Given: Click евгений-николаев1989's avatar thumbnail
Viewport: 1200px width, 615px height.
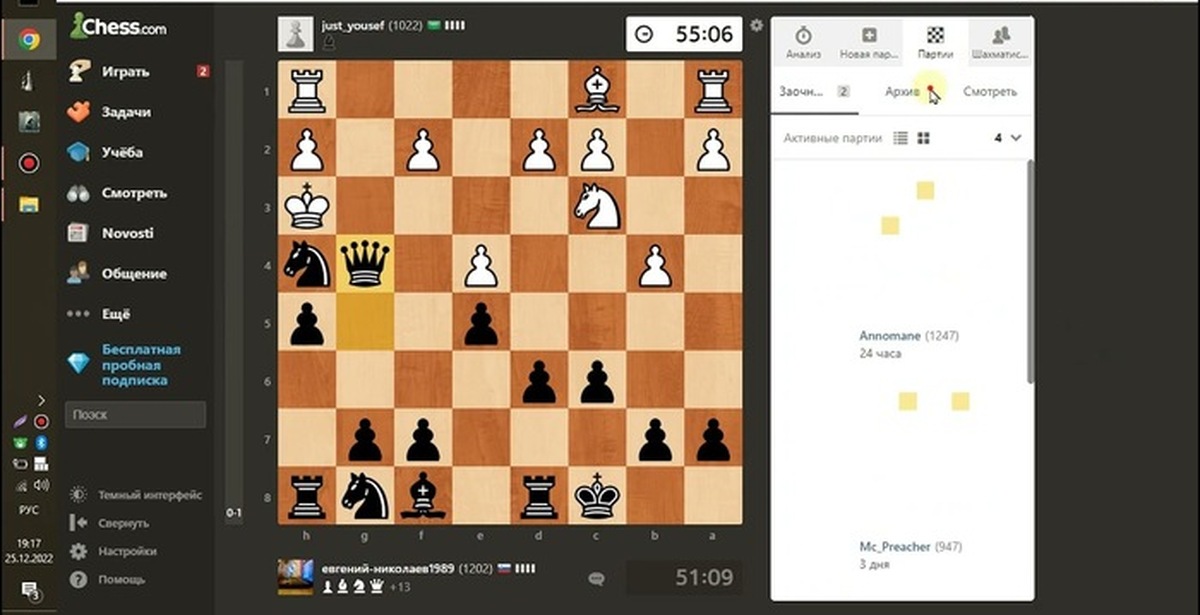Looking at the screenshot, I should [x=294, y=577].
